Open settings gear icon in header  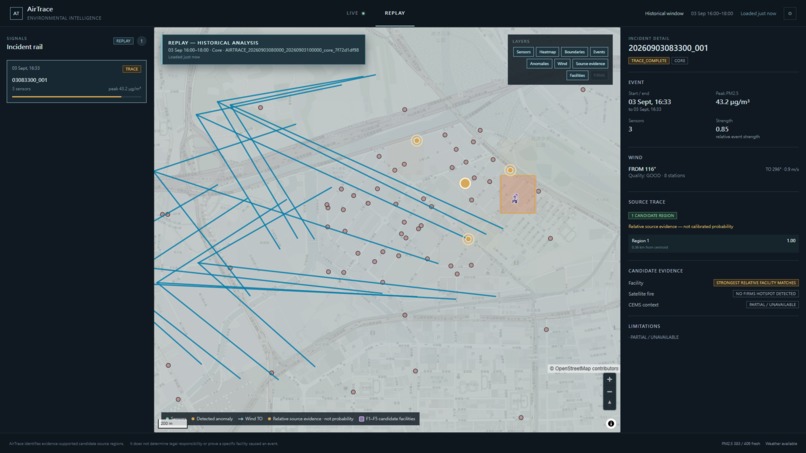click(x=790, y=13)
